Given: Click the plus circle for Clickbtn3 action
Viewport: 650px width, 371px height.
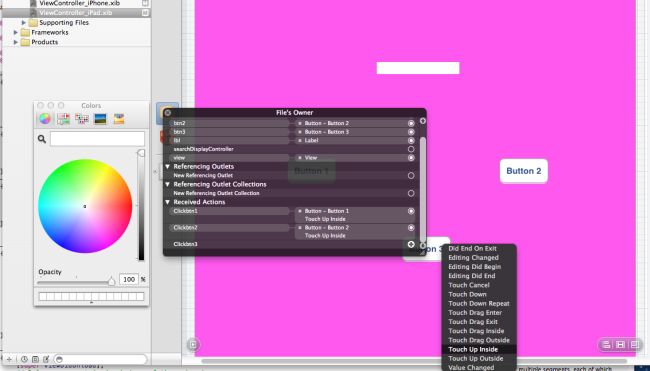Looking at the screenshot, I should pos(411,244).
